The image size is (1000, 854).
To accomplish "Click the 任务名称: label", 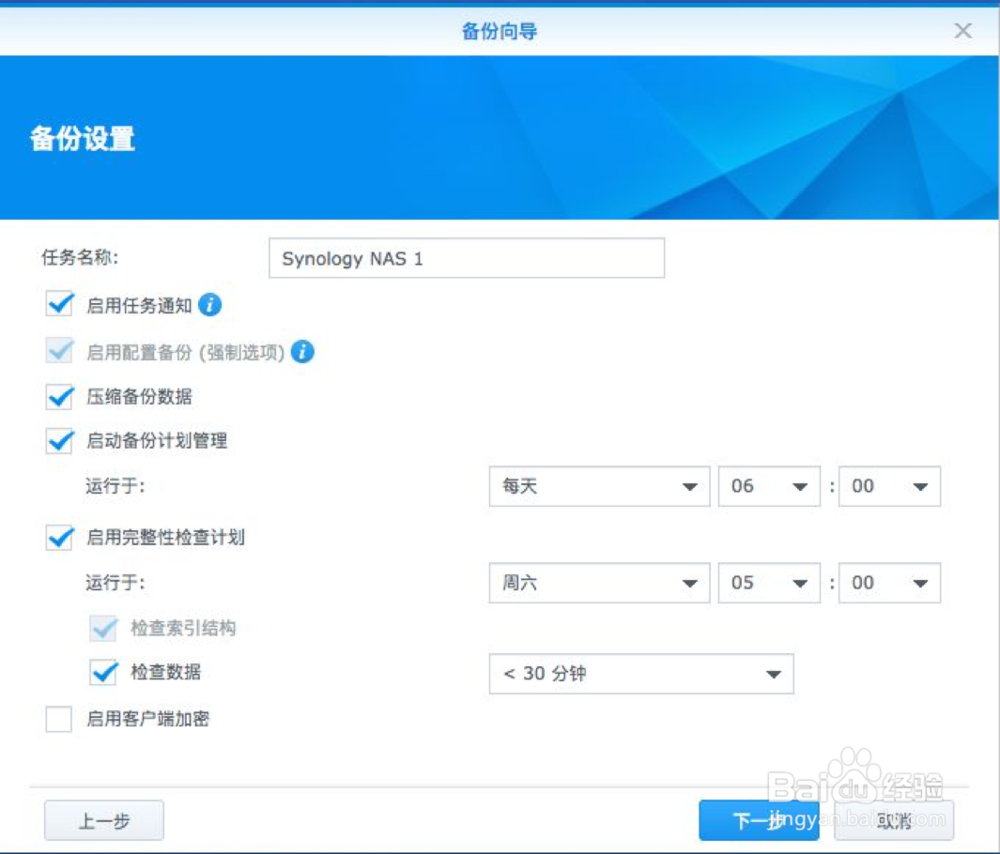I will (x=80, y=257).
